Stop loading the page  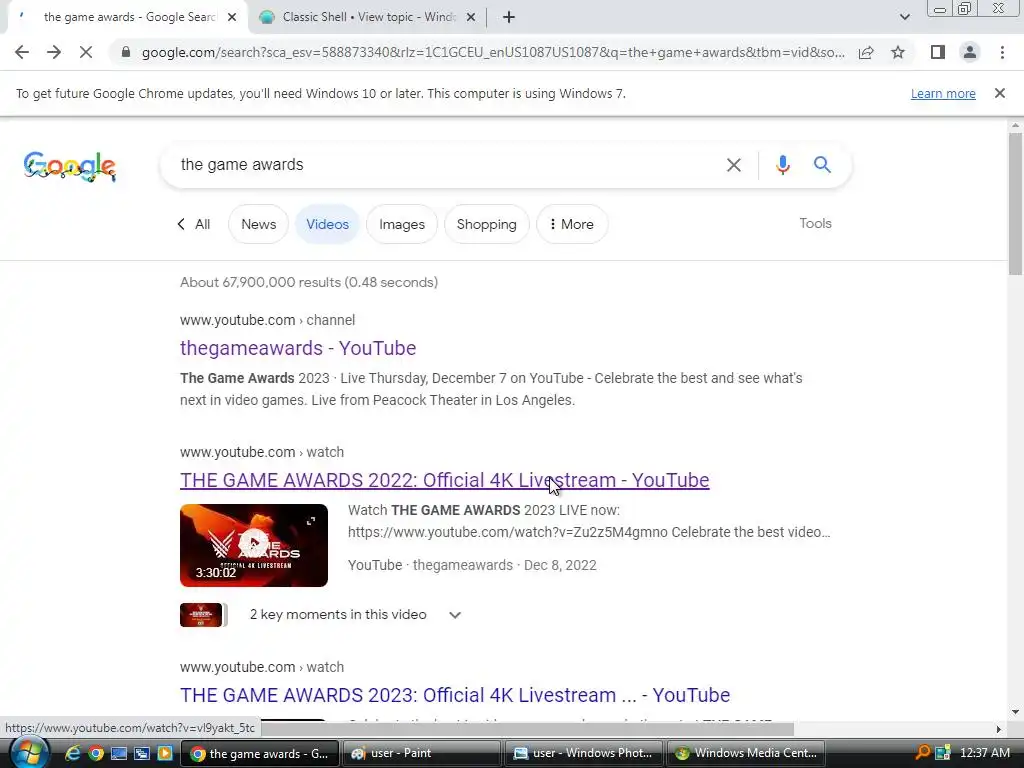[86, 52]
